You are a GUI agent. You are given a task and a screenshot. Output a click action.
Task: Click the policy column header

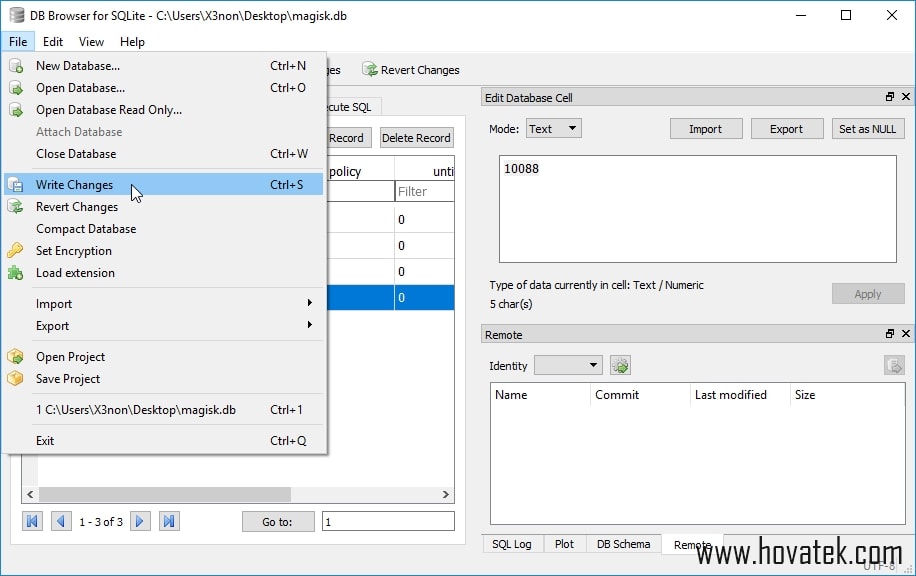pos(360,171)
